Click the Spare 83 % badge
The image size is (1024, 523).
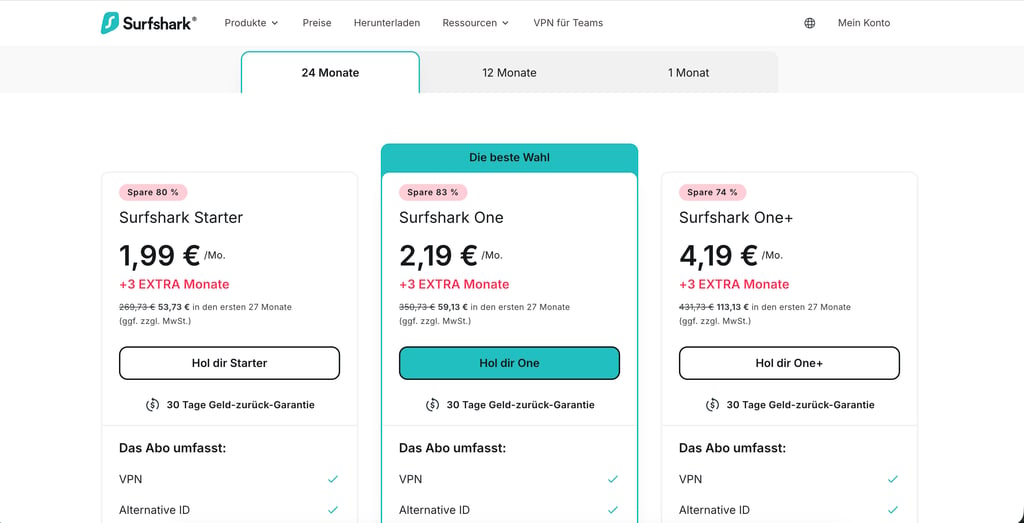point(433,192)
